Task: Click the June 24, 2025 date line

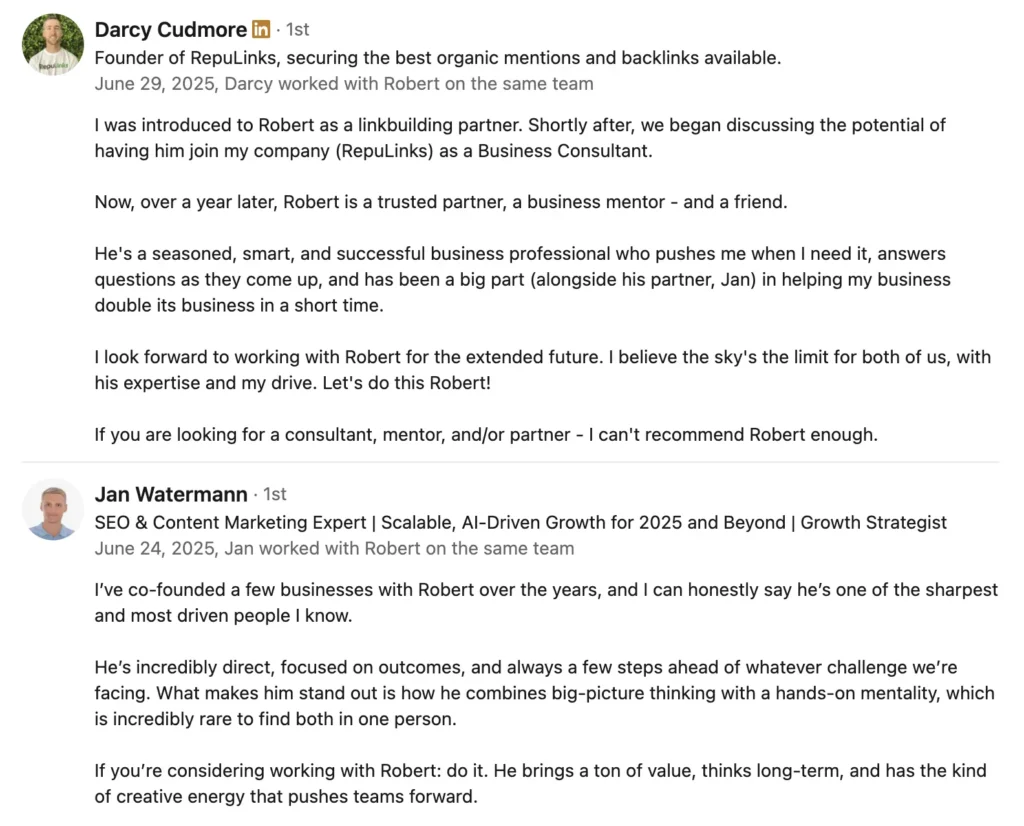Action: (334, 548)
